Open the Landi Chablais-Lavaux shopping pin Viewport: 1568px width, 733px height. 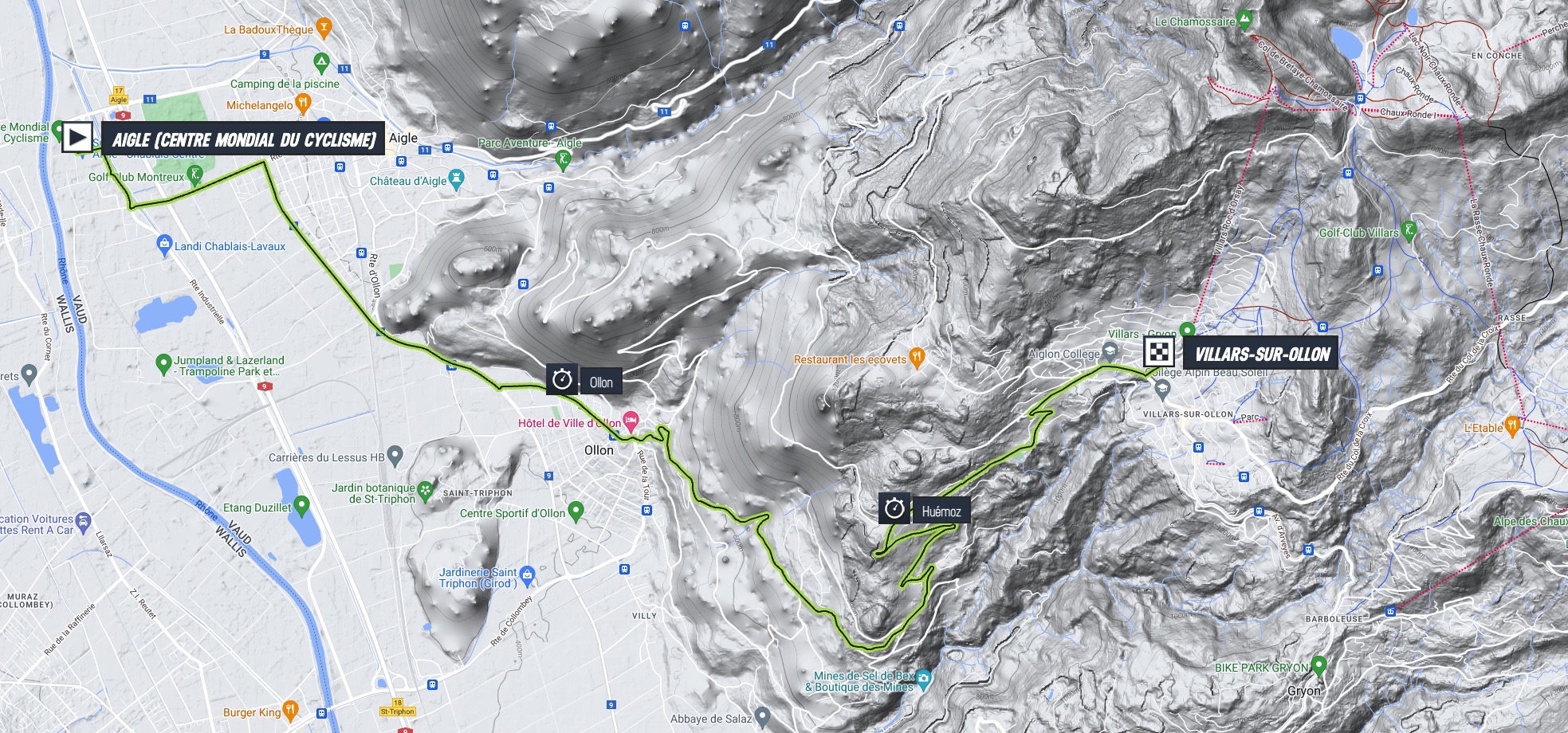(x=164, y=244)
